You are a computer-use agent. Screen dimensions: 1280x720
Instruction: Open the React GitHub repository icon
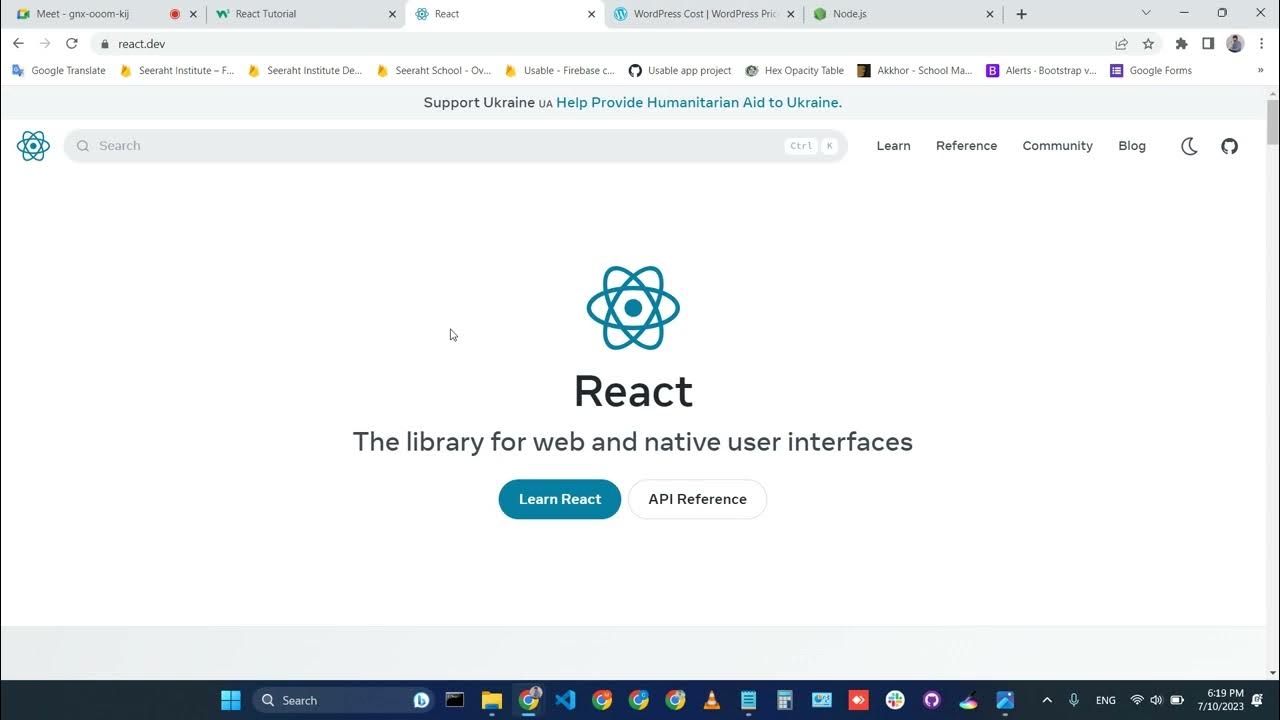[x=1230, y=146]
